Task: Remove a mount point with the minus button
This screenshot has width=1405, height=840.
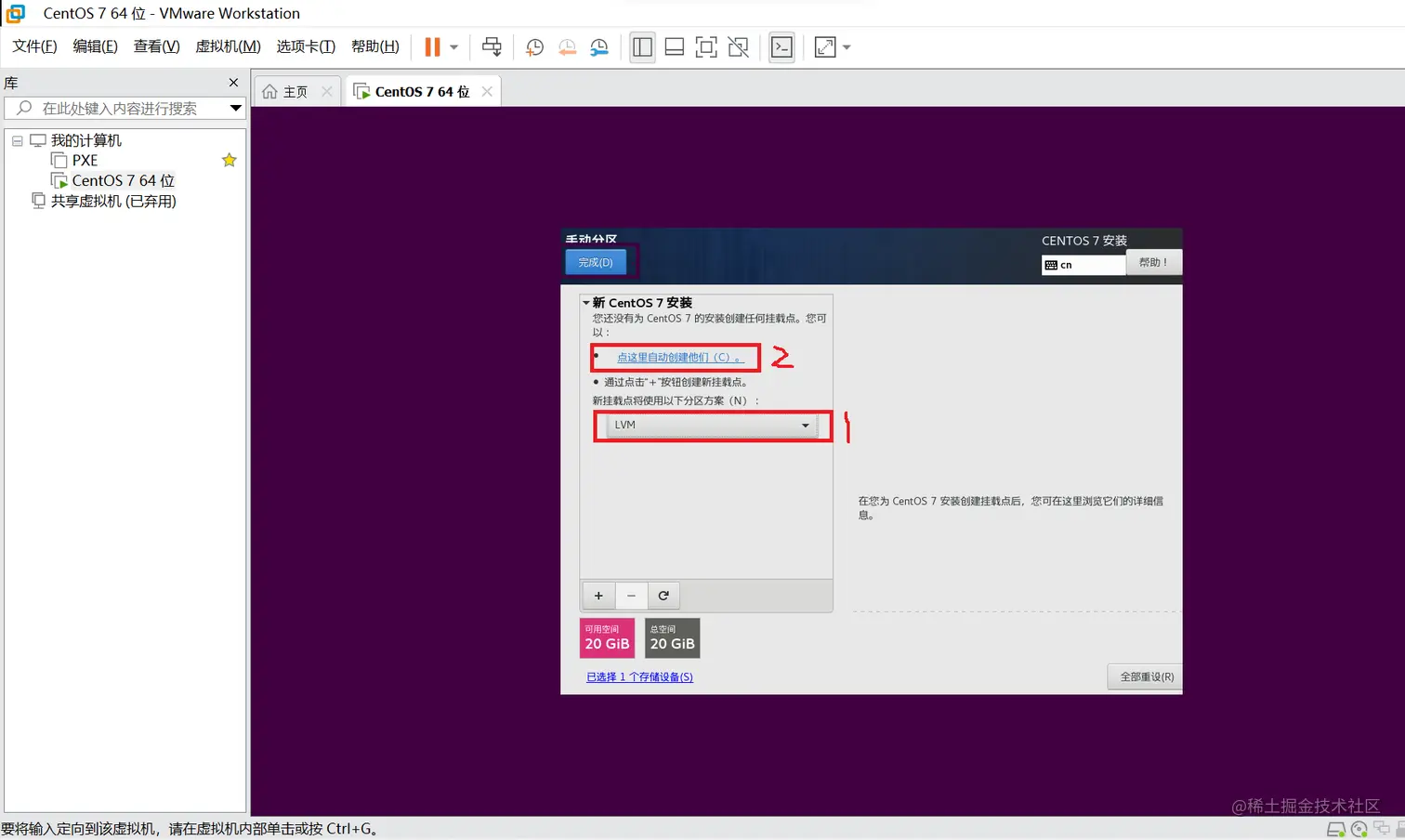Action: coord(631,596)
